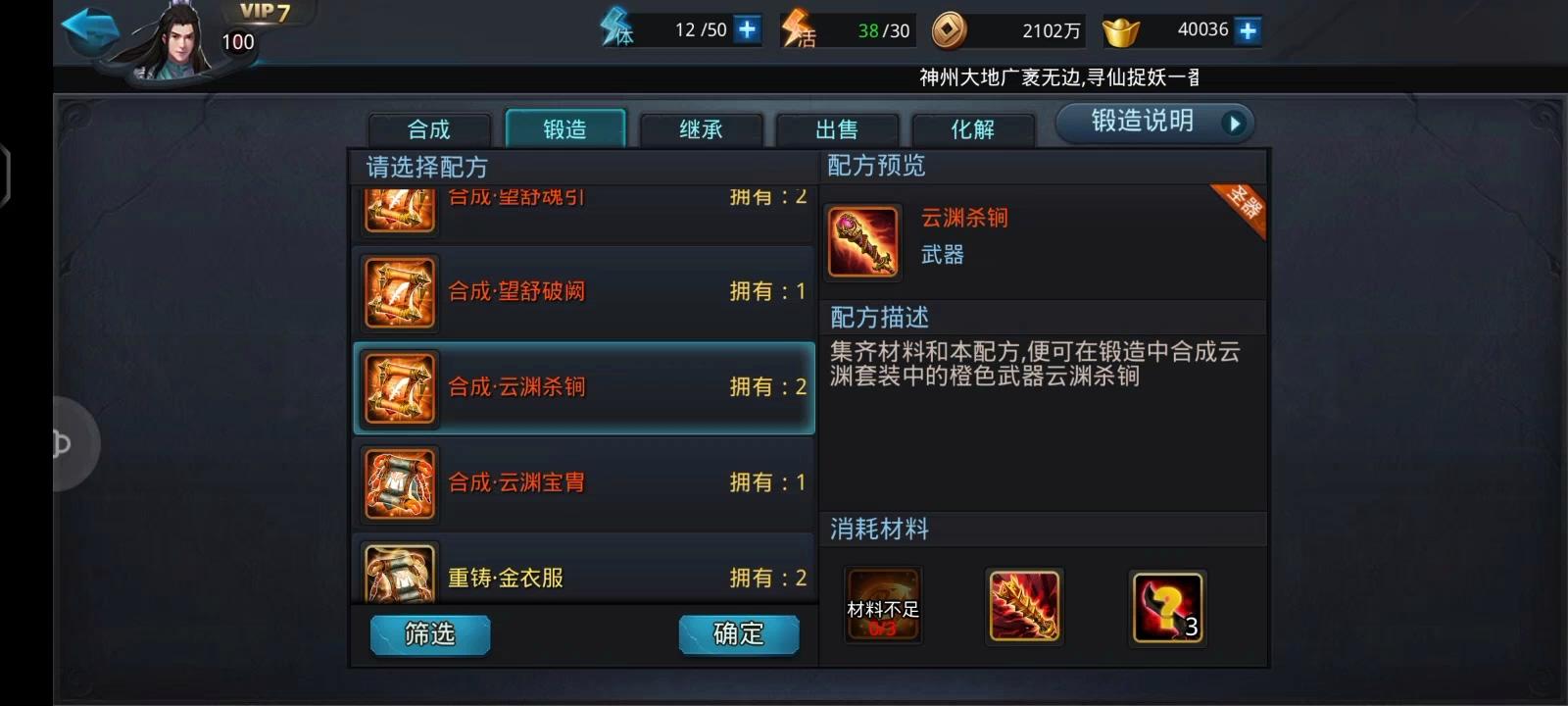Viewport: 1568px width, 706px height.
Task: Tap the question-mark material with count 3
Action: (x=1167, y=607)
